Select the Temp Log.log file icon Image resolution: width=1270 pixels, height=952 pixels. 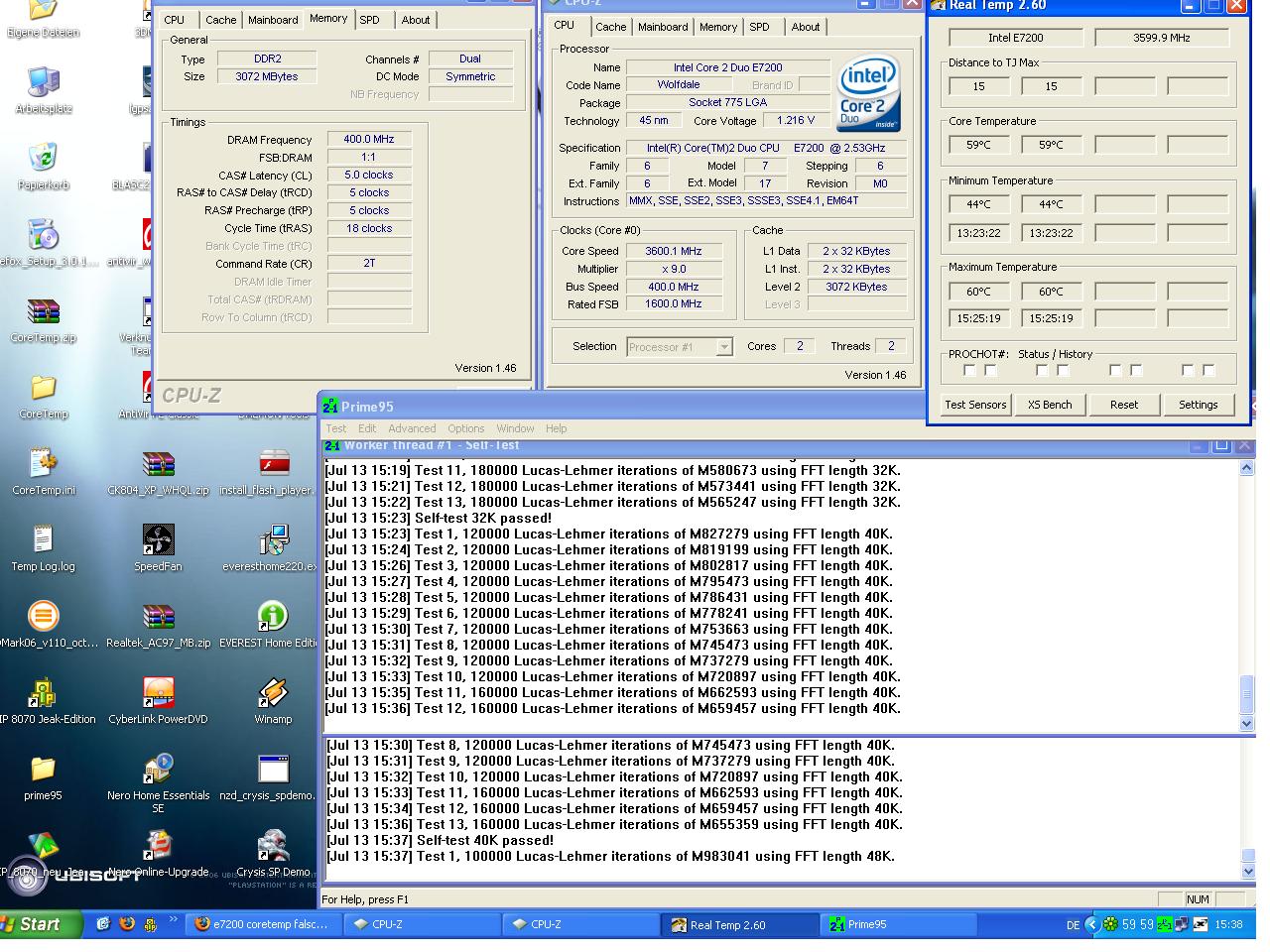pos(44,547)
